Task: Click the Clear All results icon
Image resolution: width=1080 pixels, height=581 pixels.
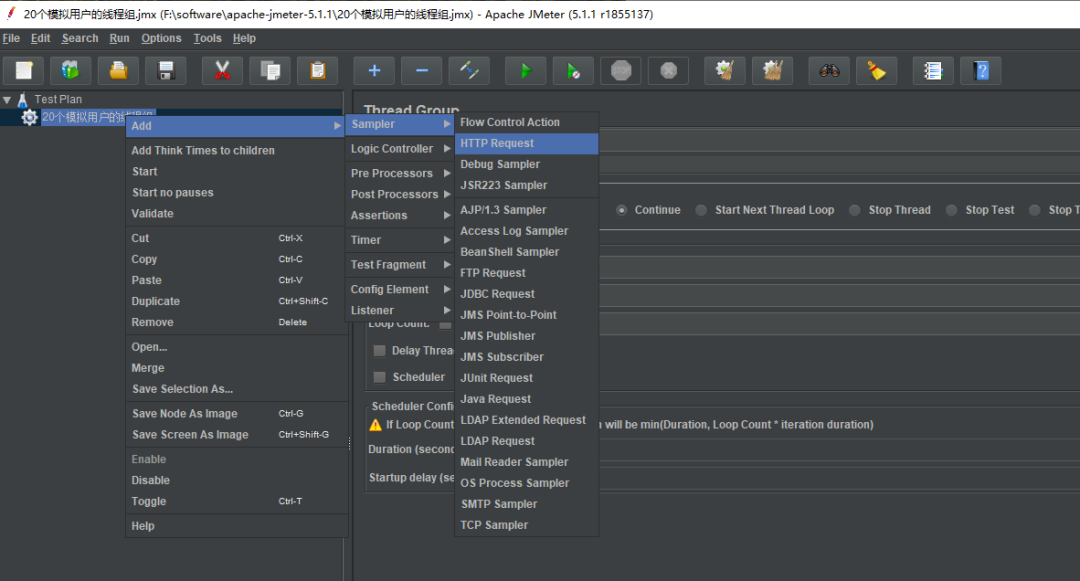Action: tap(773, 70)
